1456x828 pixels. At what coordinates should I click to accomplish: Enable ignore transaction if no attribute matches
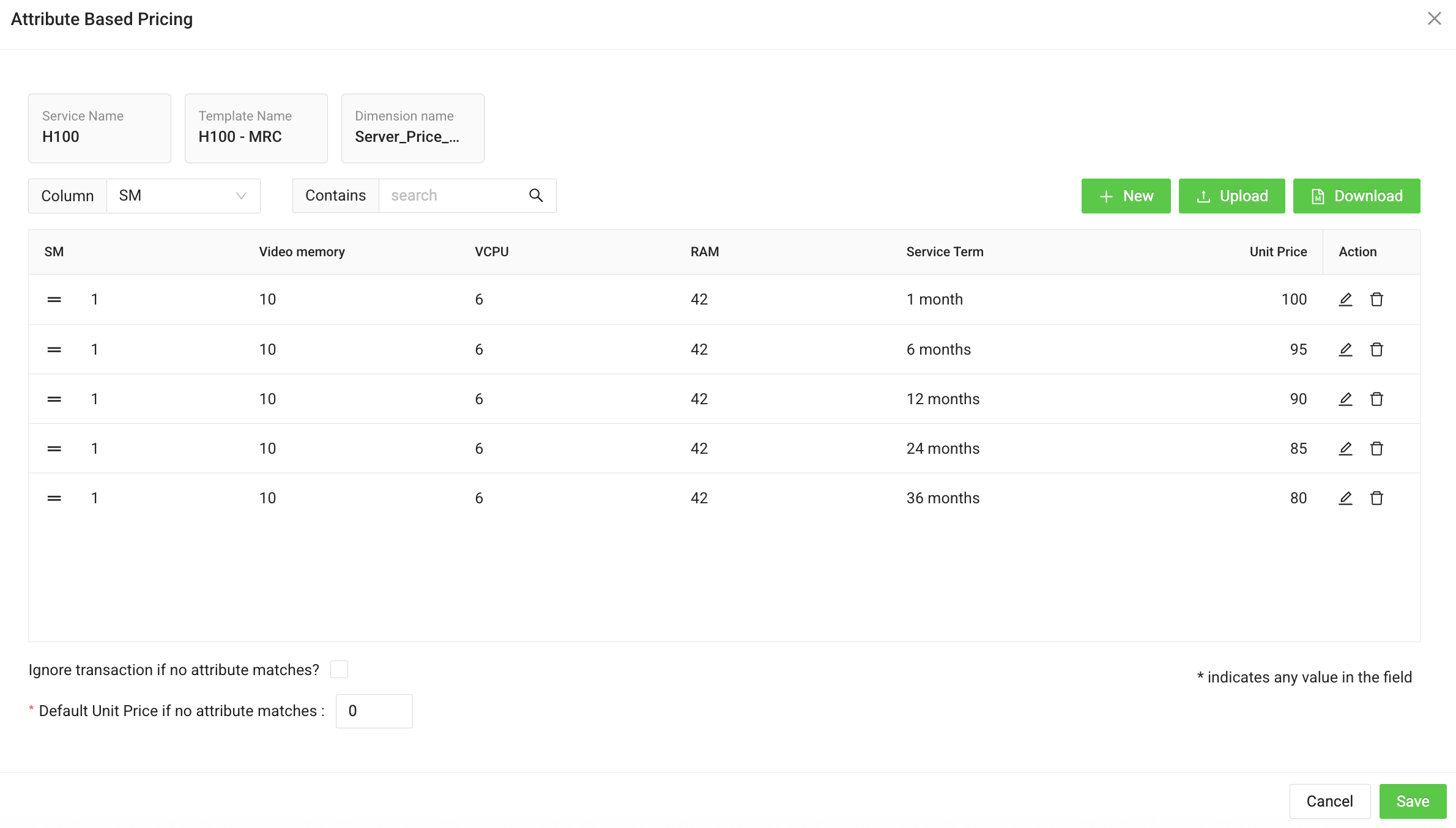pyautogui.click(x=340, y=669)
